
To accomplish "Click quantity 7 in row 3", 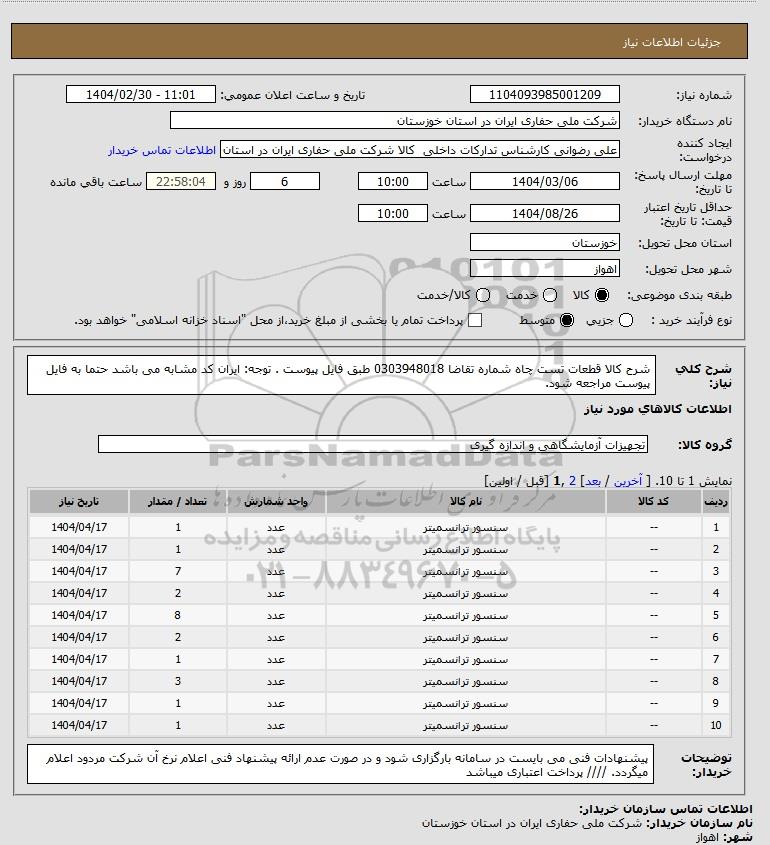I will point(178,571).
